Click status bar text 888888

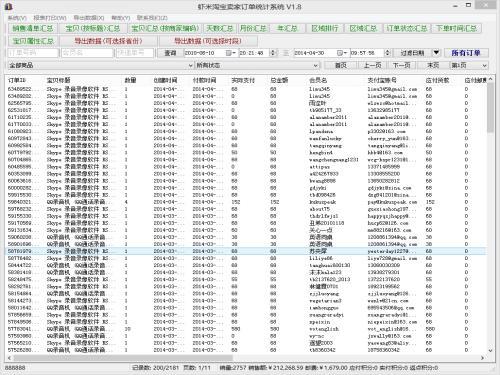pos(15,368)
